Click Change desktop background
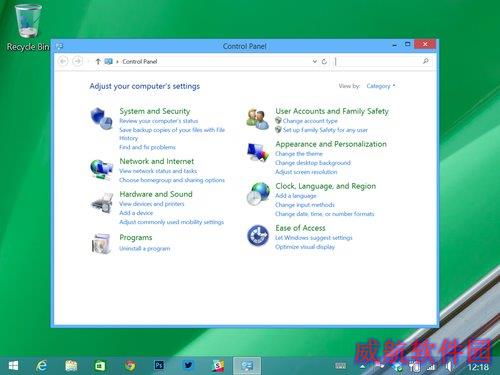 pos(313,163)
